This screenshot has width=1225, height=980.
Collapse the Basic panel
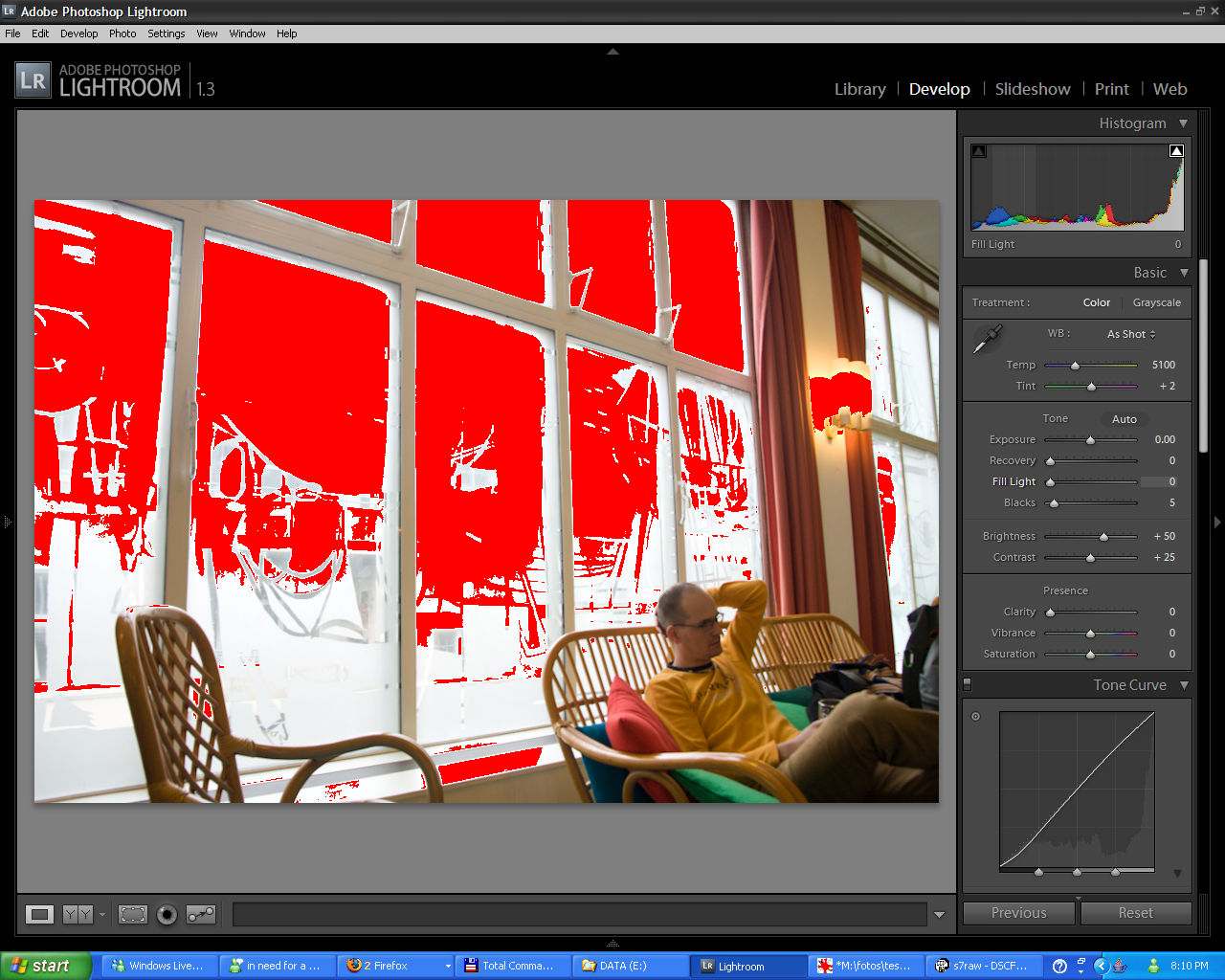(1183, 273)
